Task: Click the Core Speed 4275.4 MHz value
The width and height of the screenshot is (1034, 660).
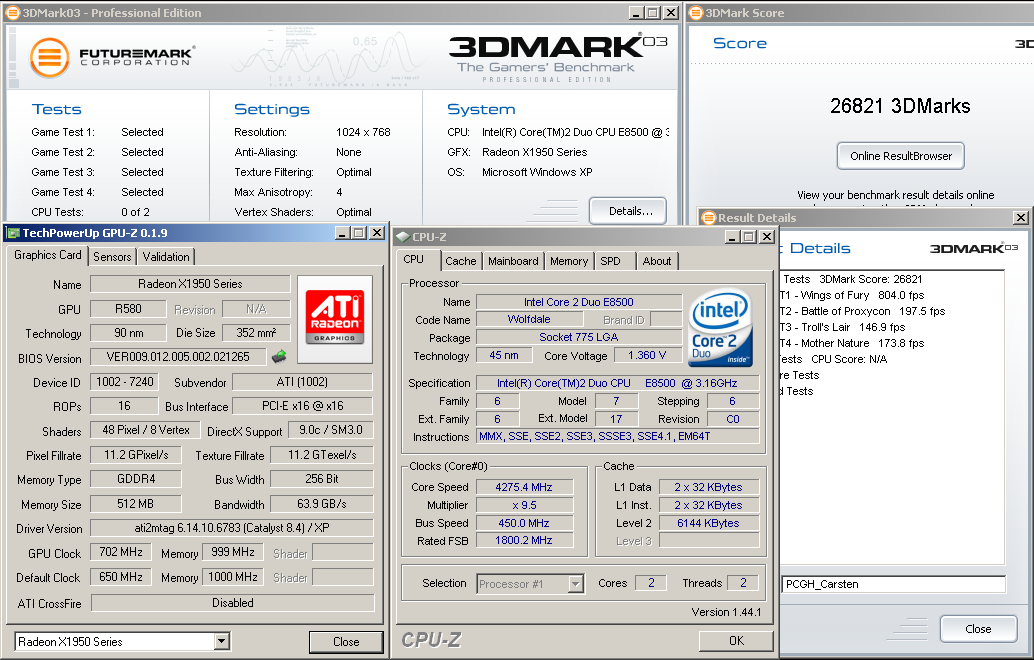Action: point(524,487)
